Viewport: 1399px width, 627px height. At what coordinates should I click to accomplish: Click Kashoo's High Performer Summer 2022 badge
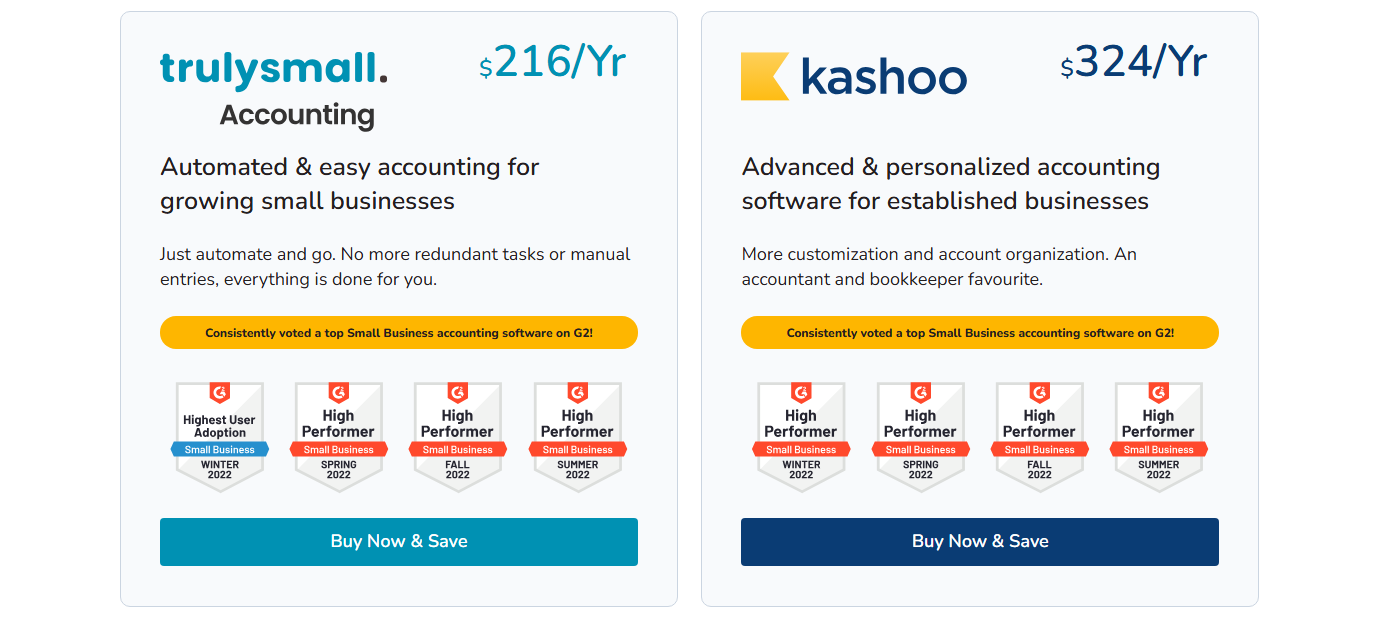[1158, 435]
